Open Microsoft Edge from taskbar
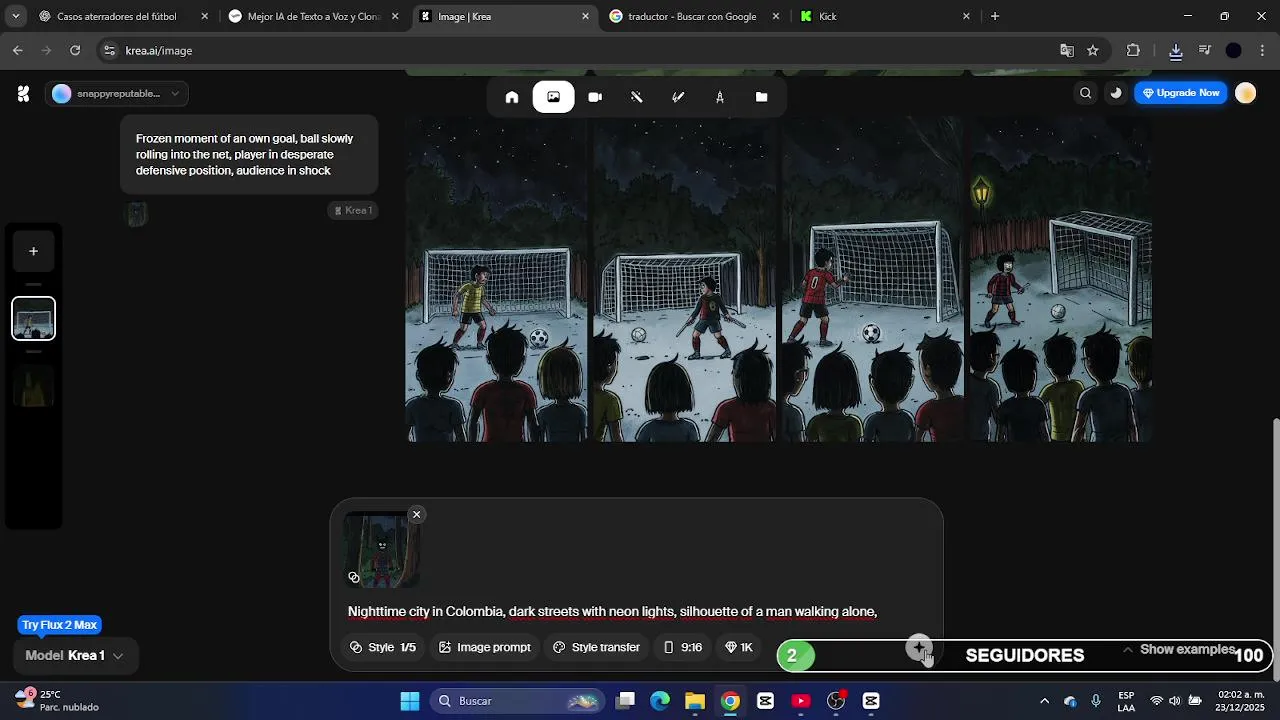The height and width of the screenshot is (720, 1280). coord(660,701)
